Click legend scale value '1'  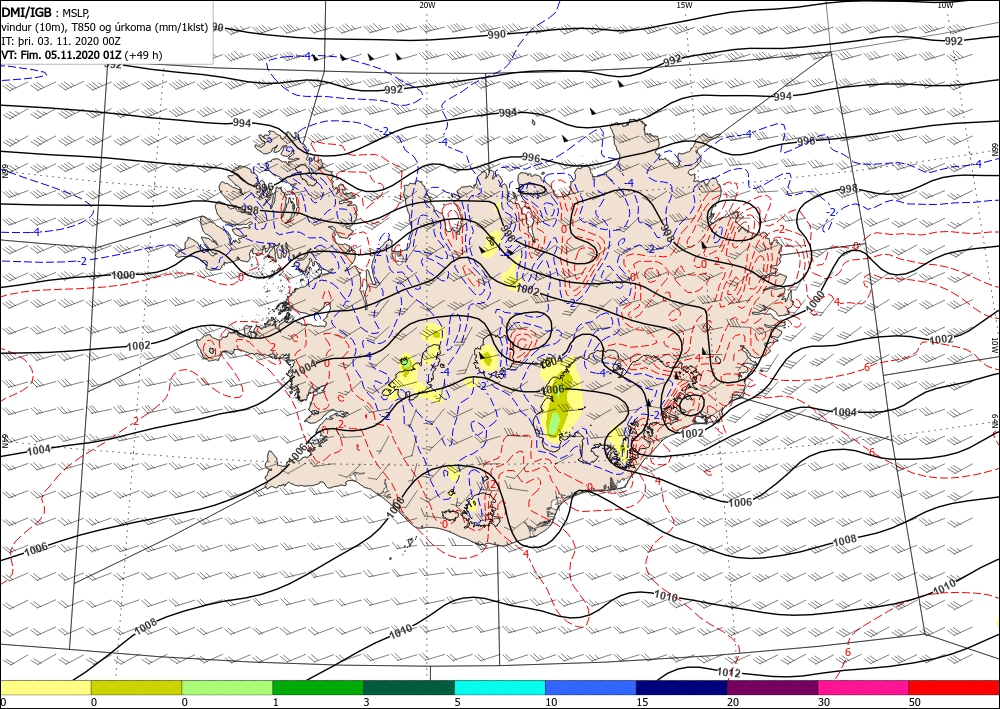point(276,702)
